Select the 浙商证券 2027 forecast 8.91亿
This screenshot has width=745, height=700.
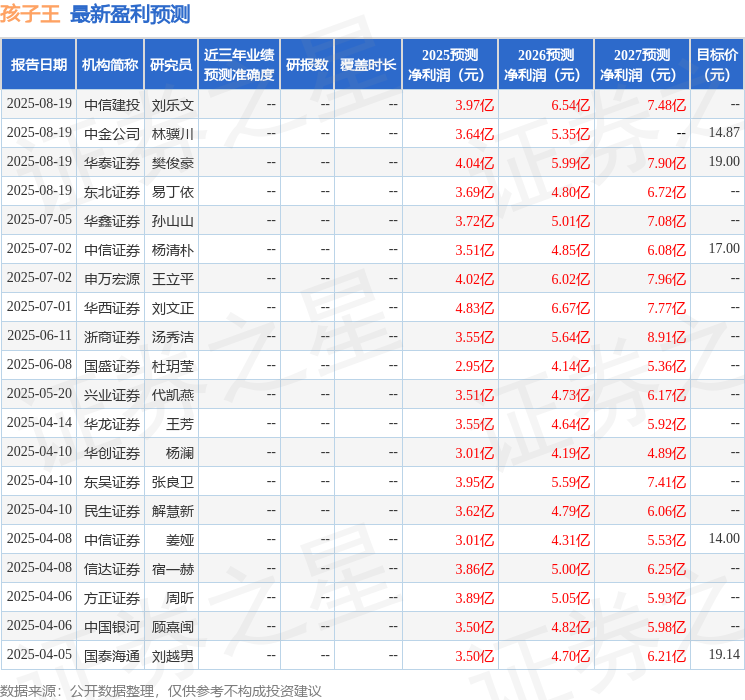point(666,337)
